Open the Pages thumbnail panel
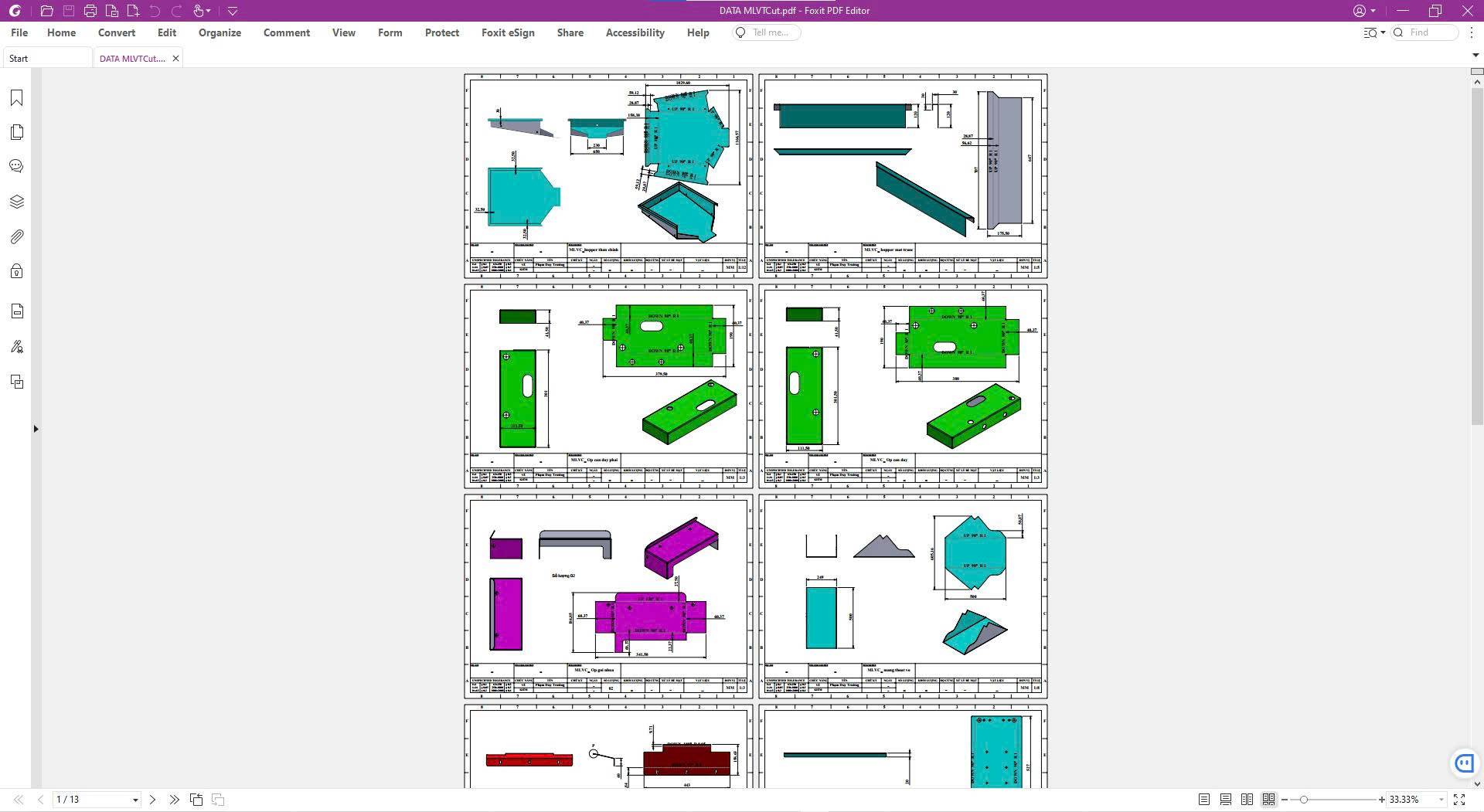 click(16, 132)
